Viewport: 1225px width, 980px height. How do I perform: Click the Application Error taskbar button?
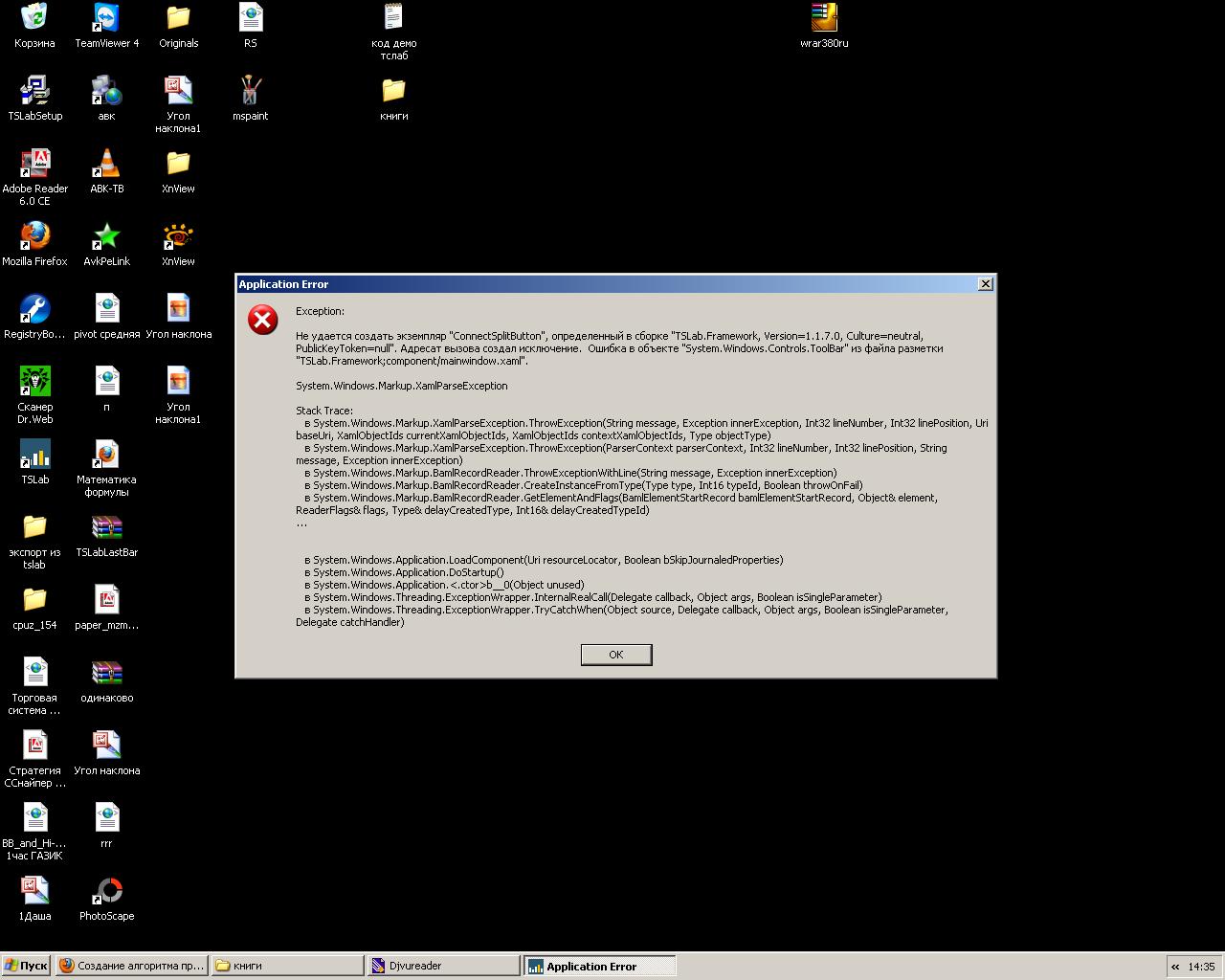600,966
